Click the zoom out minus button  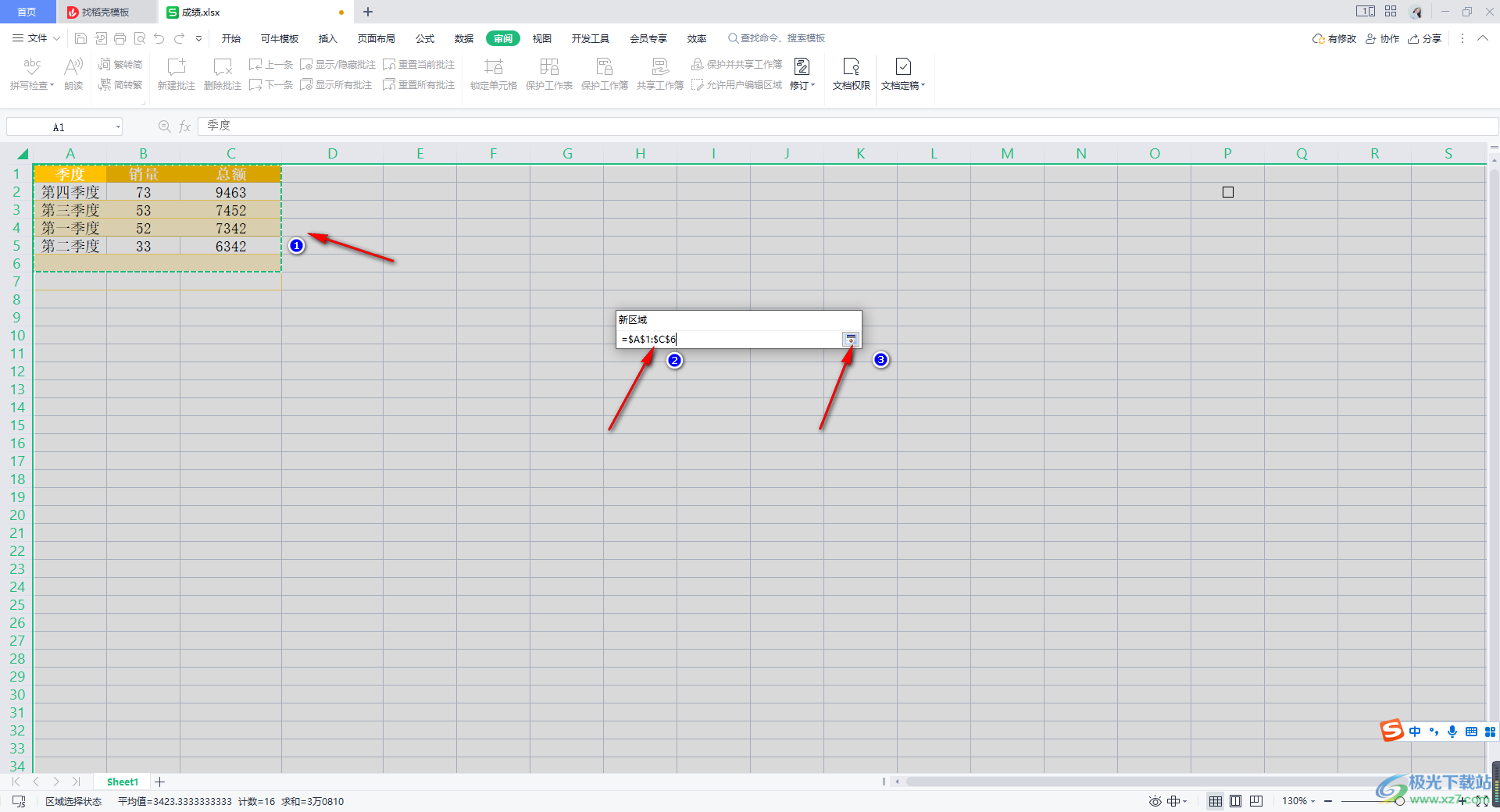[1328, 801]
